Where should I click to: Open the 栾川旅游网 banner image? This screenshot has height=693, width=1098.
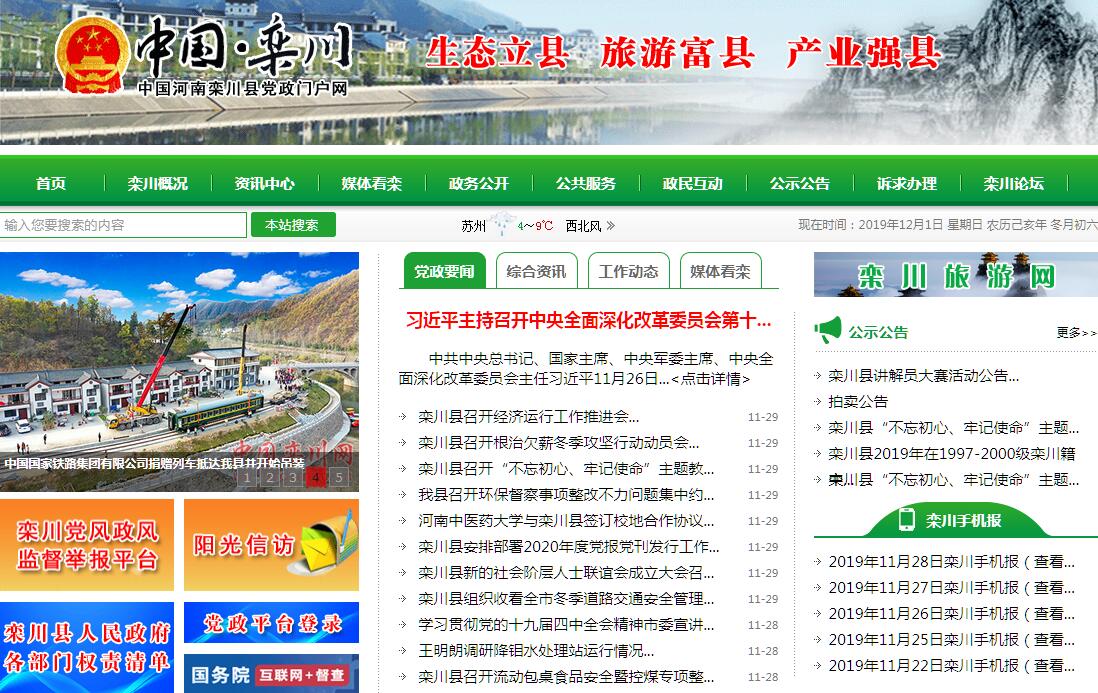[955, 275]
